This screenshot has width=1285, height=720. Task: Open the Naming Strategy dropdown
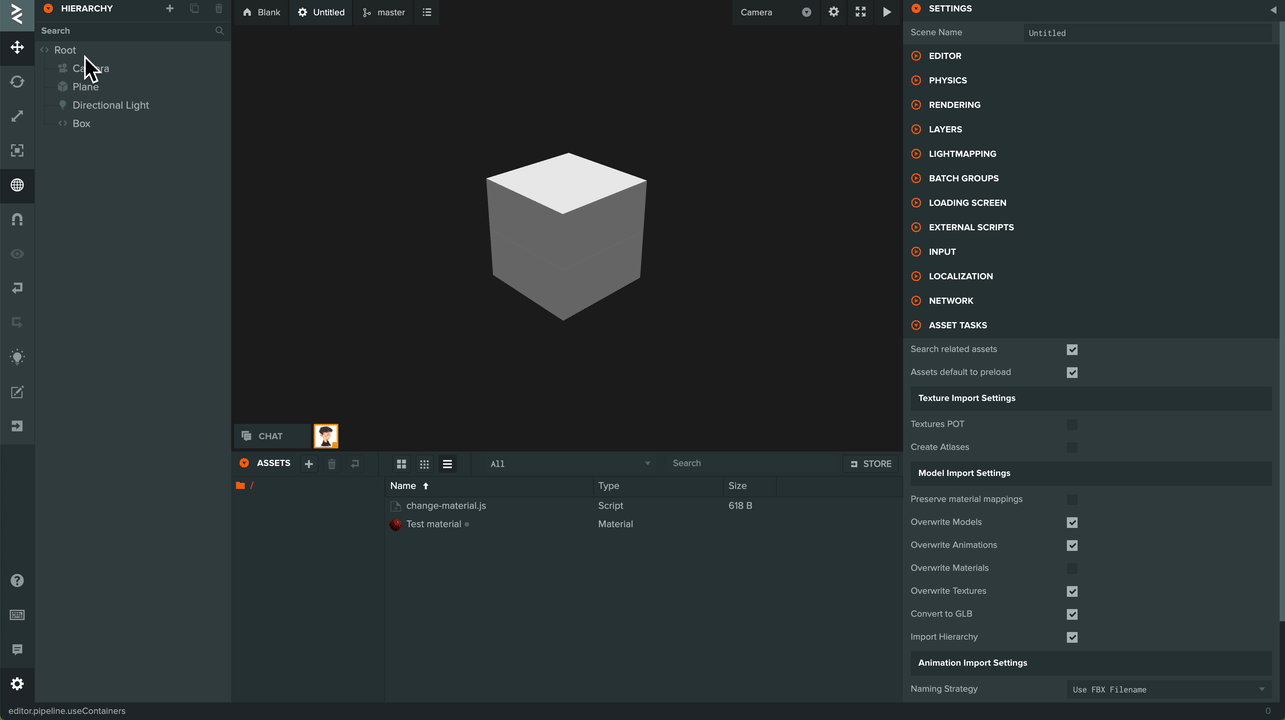[1169, 690]
